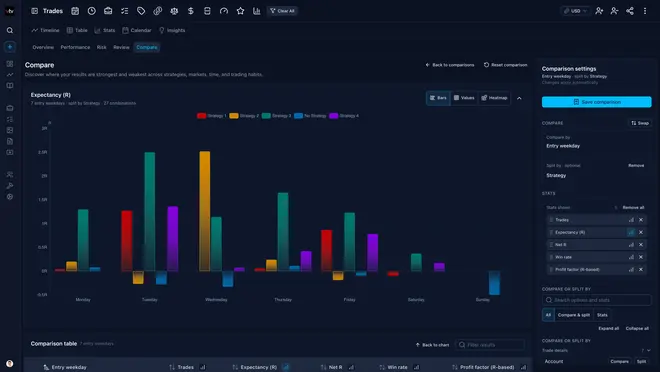Remove the Trades stat with its X
This screenshot has width=660, height=372.
(641, 220)
